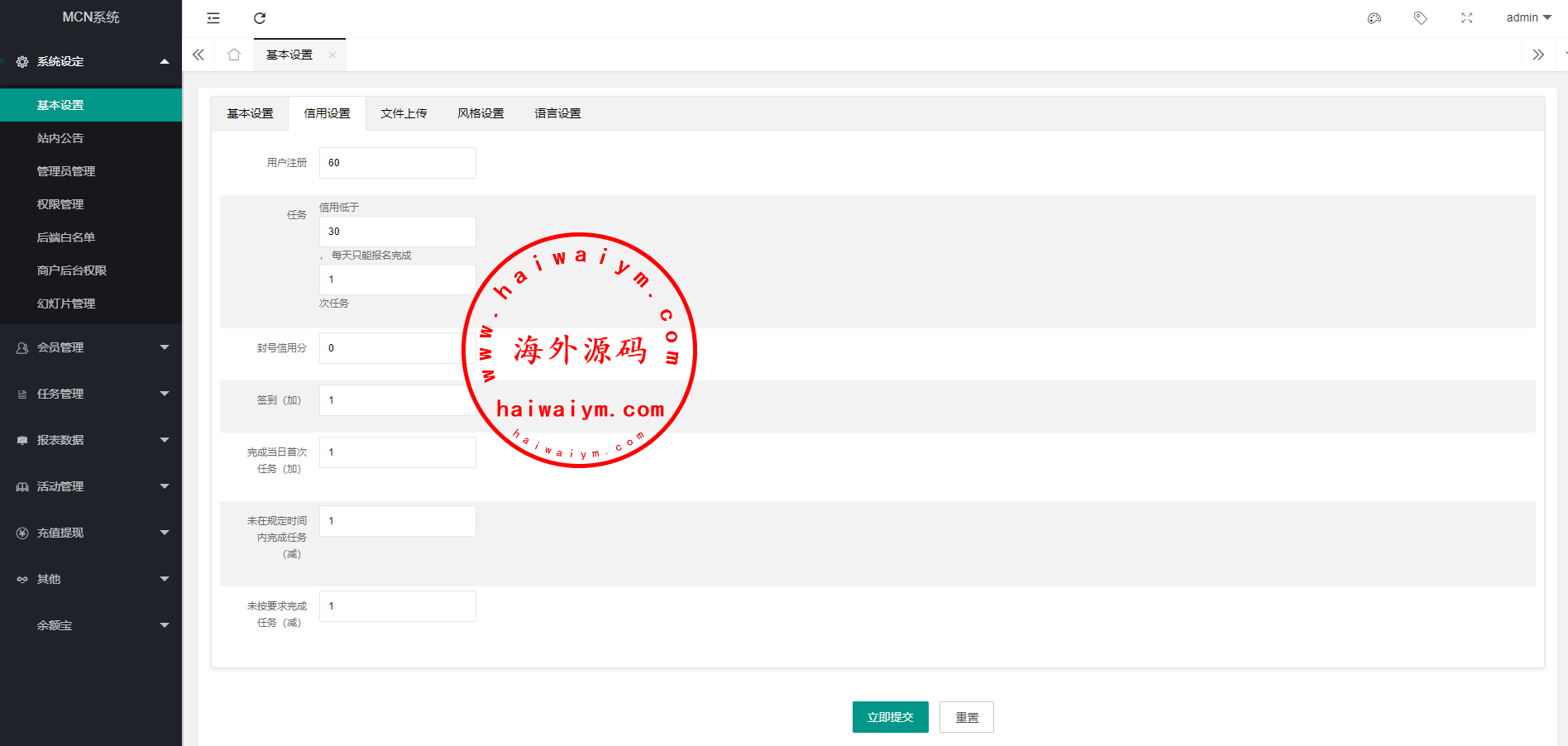This screenshot has height=746, width=1568.
Task: Switch to the 风格设置 tab
Action: (480, 113)
